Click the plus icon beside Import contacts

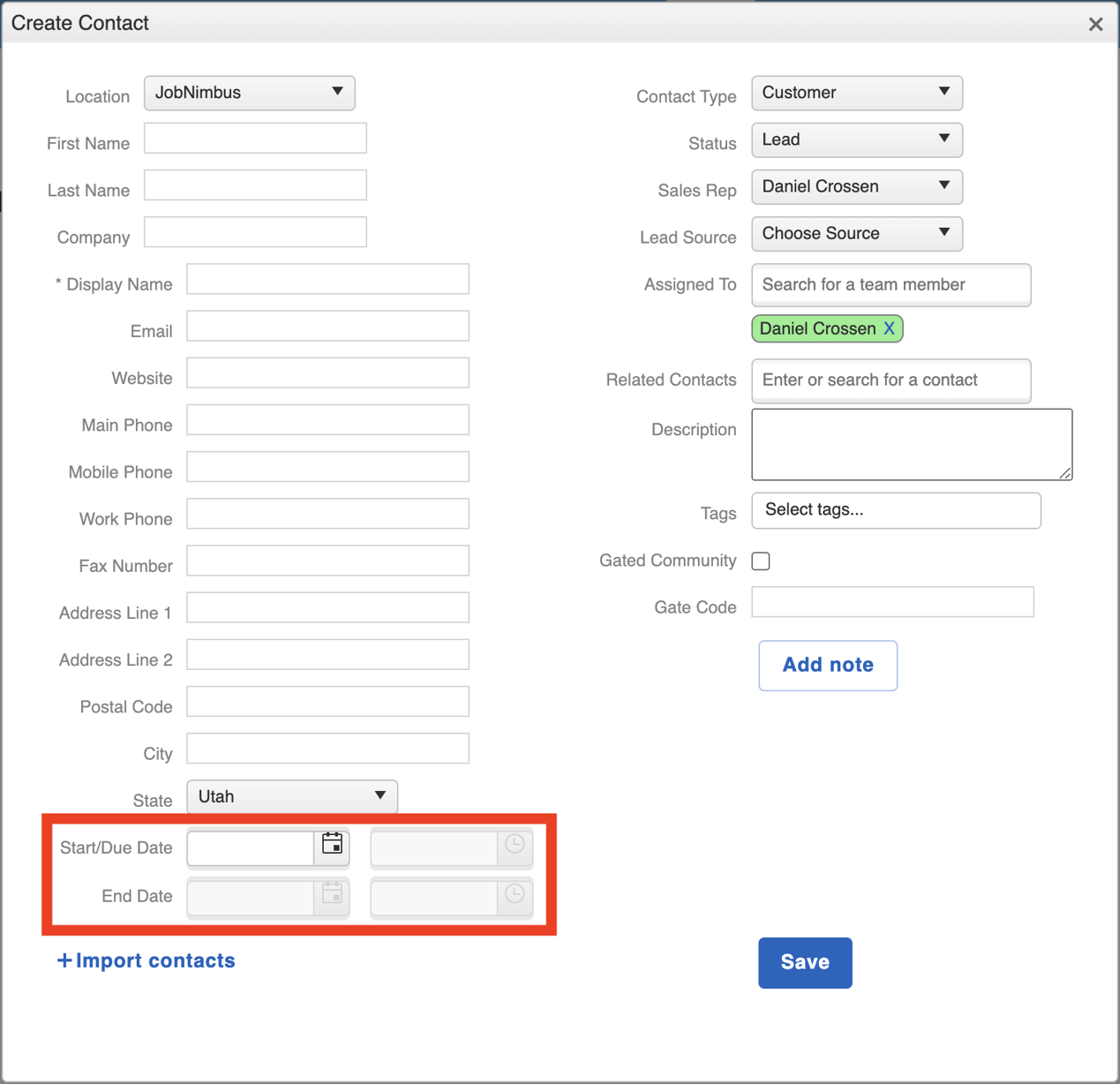pyautogui.click(x=64, y=960)
